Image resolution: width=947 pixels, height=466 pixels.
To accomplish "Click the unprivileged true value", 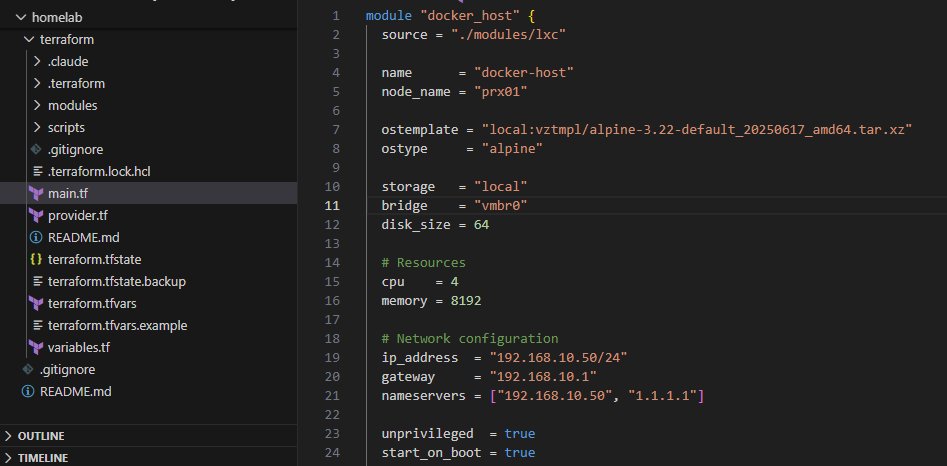I will pyautogui.click(x=520, y=433).
